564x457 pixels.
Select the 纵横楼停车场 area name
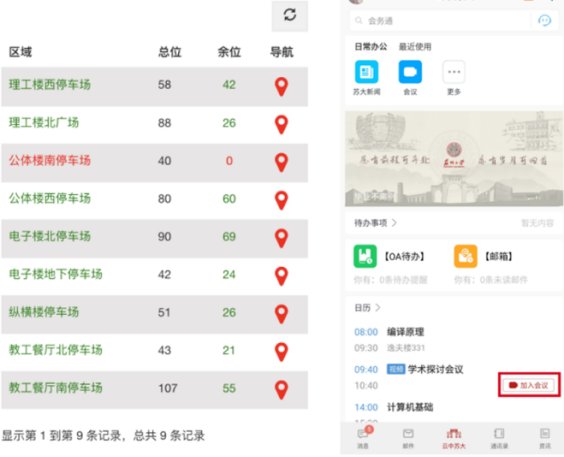click(x=44, y=312)
